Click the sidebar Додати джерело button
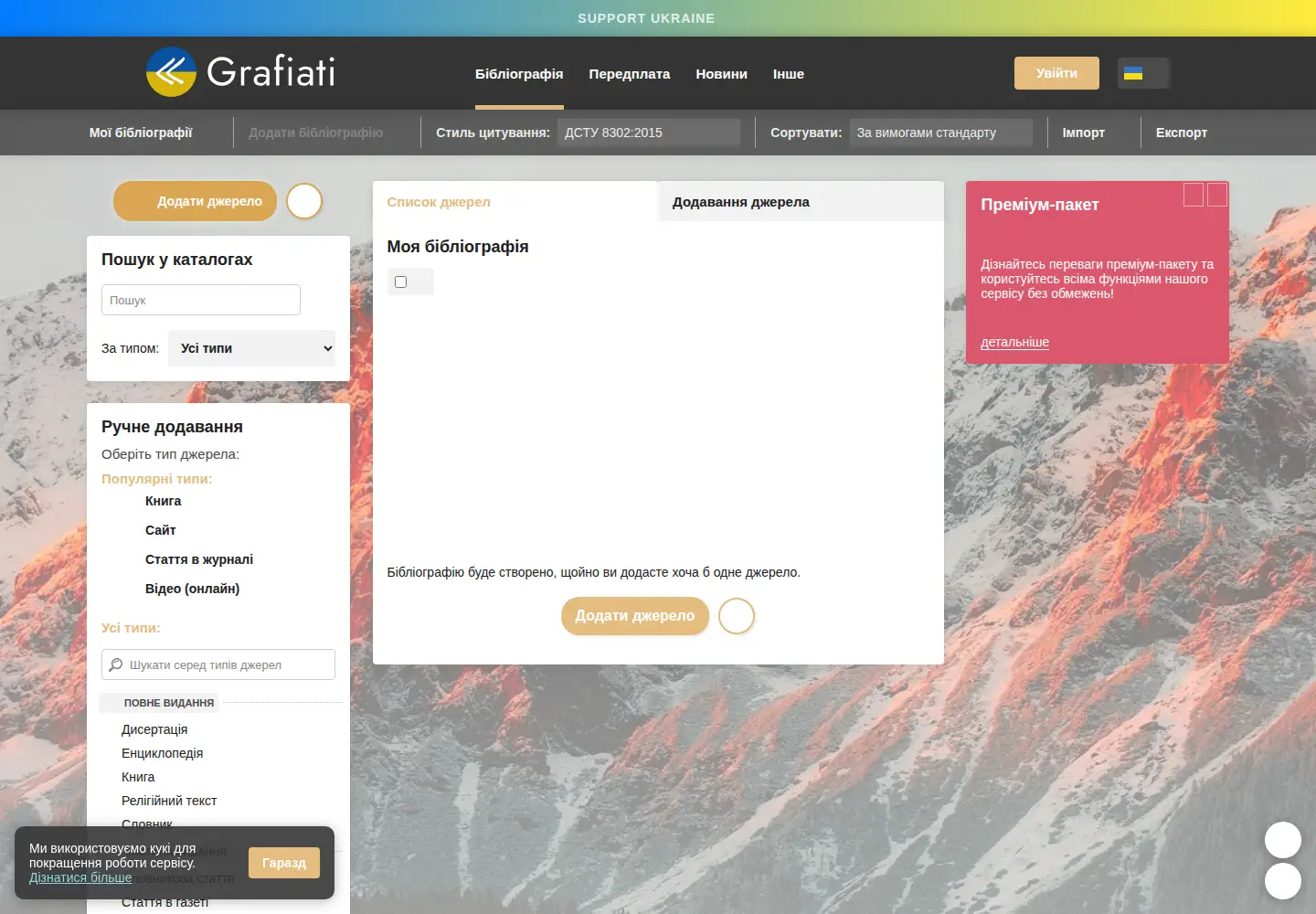This screenshot has width=1316, height=914. click(196, 201)
